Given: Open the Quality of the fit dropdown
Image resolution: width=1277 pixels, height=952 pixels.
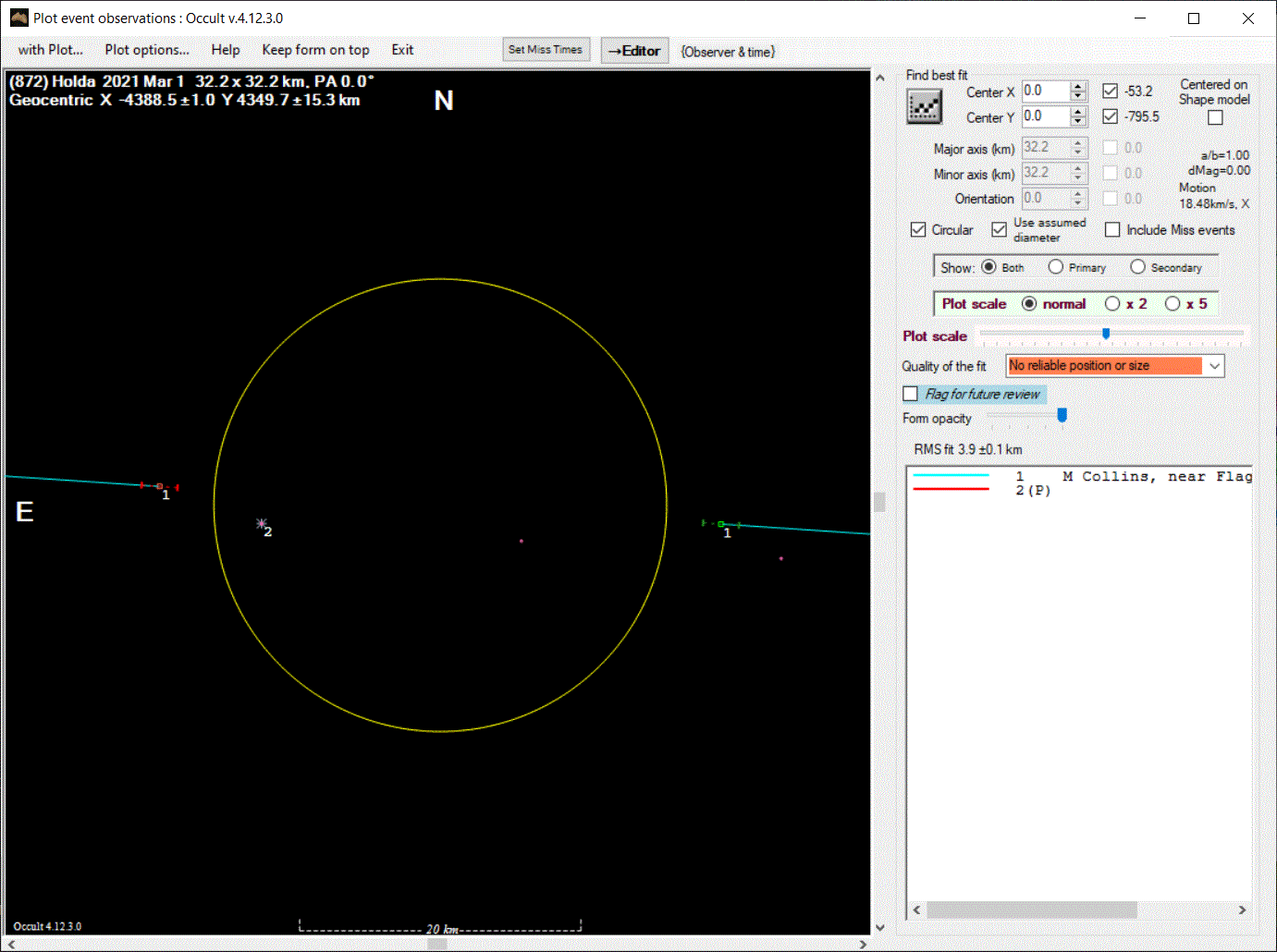Looking at the screenshot, I should point(1215,366).
